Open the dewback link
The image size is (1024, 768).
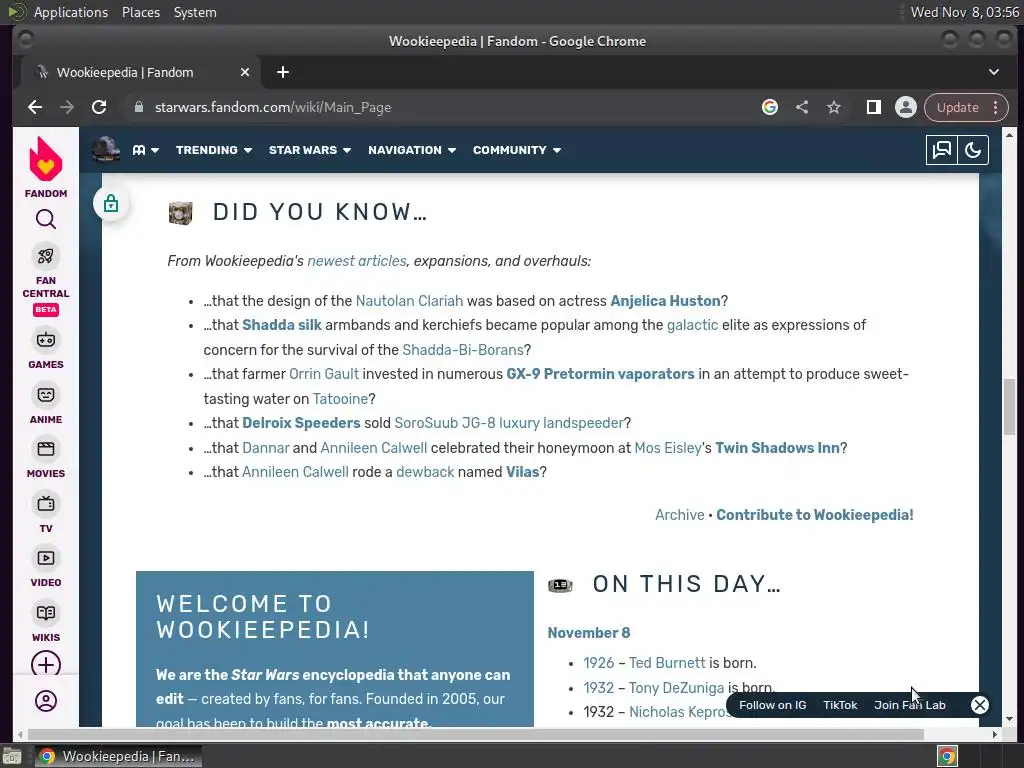point(424,472)
